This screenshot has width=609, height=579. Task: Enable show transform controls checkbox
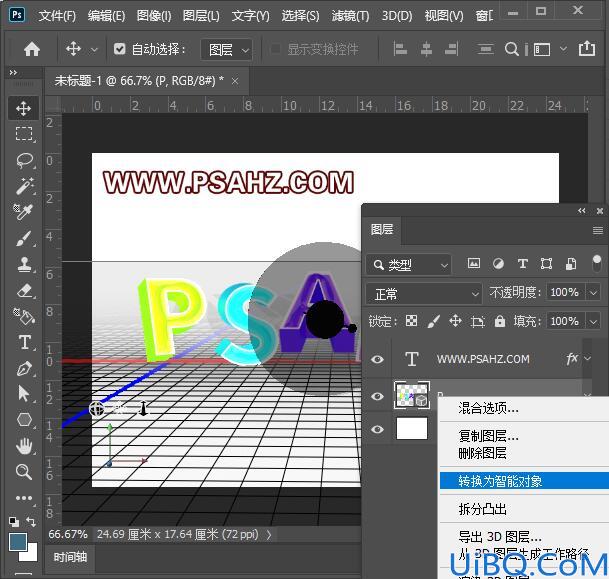[275, 49]
